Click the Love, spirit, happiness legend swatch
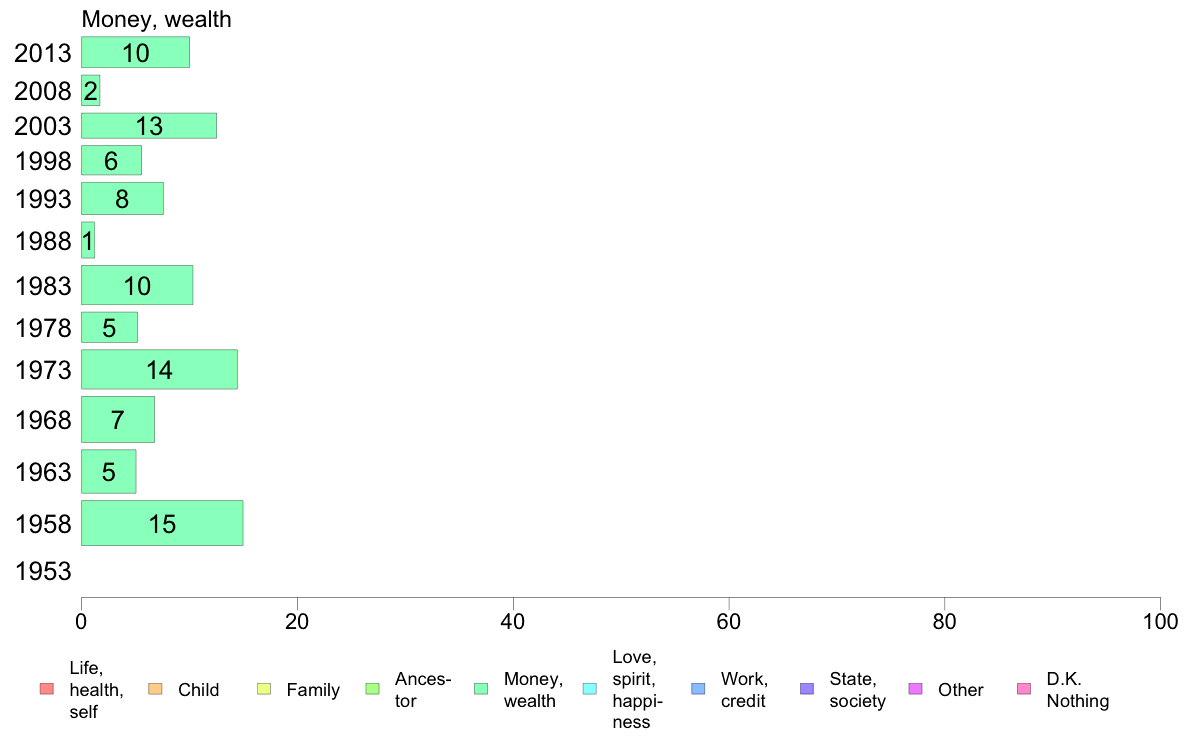 tap(589, 689)
